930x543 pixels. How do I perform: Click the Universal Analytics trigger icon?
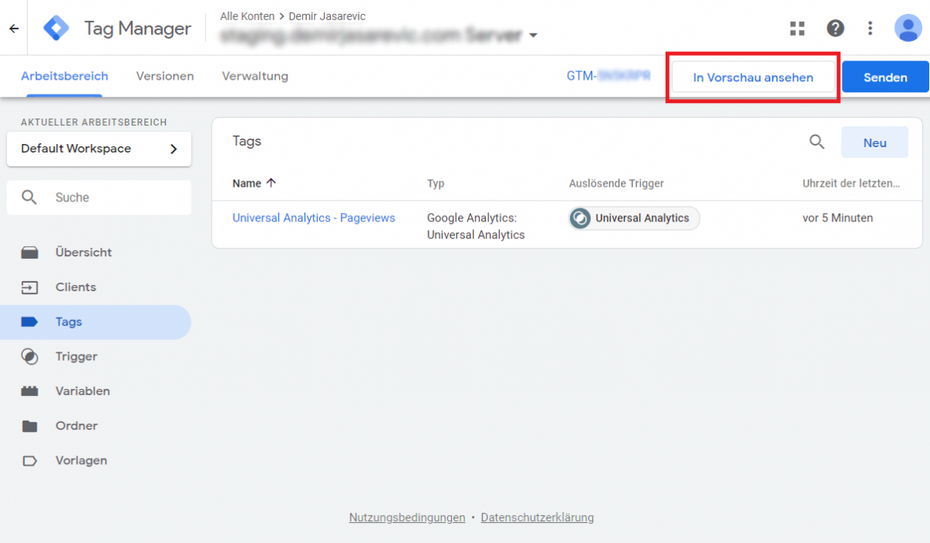pos(580,218)
